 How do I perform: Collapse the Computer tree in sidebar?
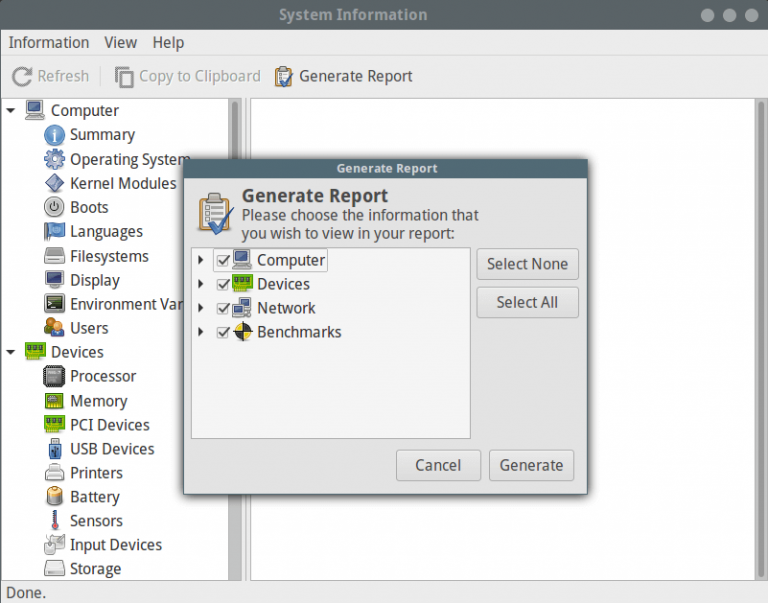pyautogui.click(x=11, y=110)
